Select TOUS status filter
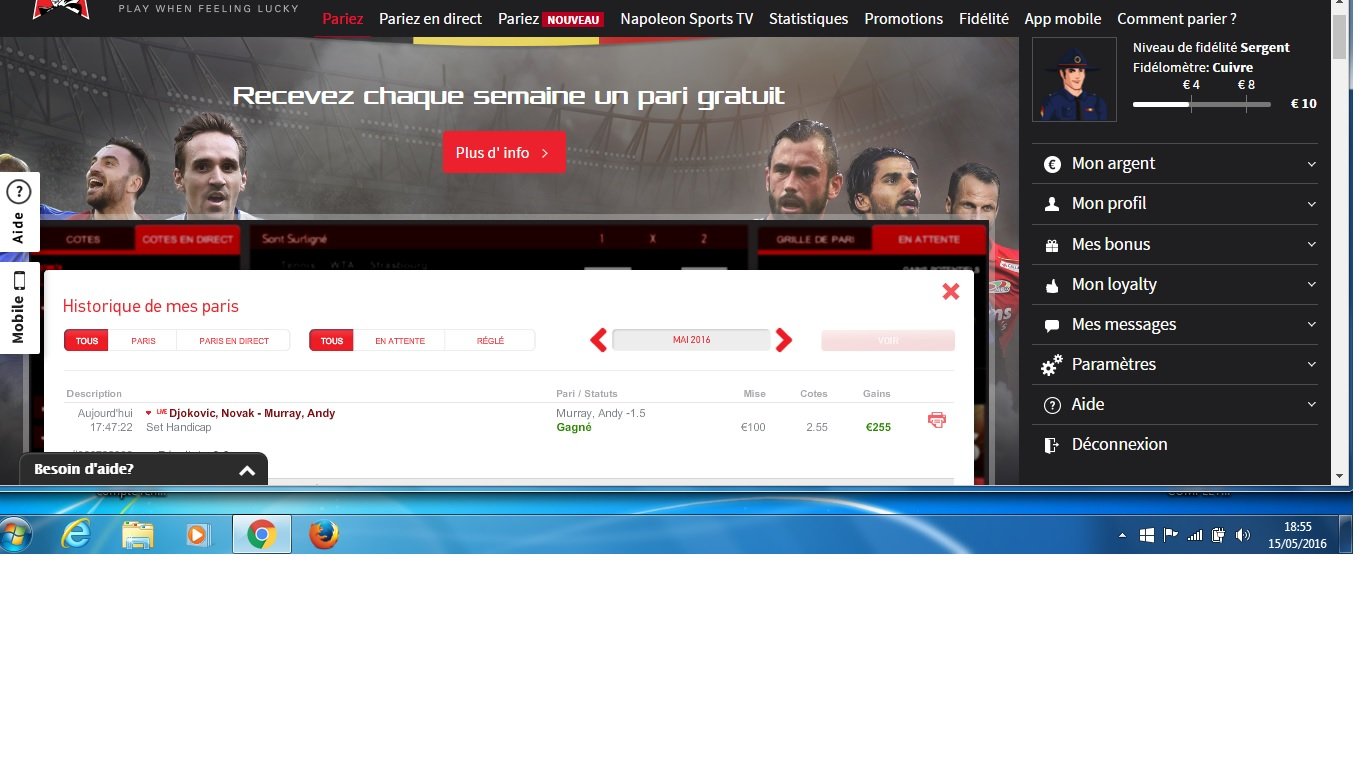Viewport: 1366px width, 768px height. [332, 341]
